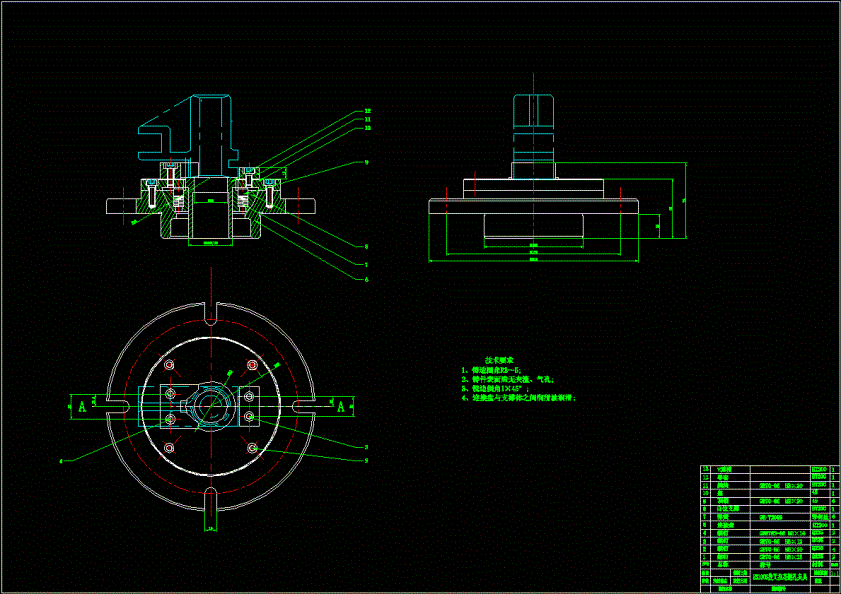
Task: Click balloon number 4 left of plan view
Action: [61, 461]
